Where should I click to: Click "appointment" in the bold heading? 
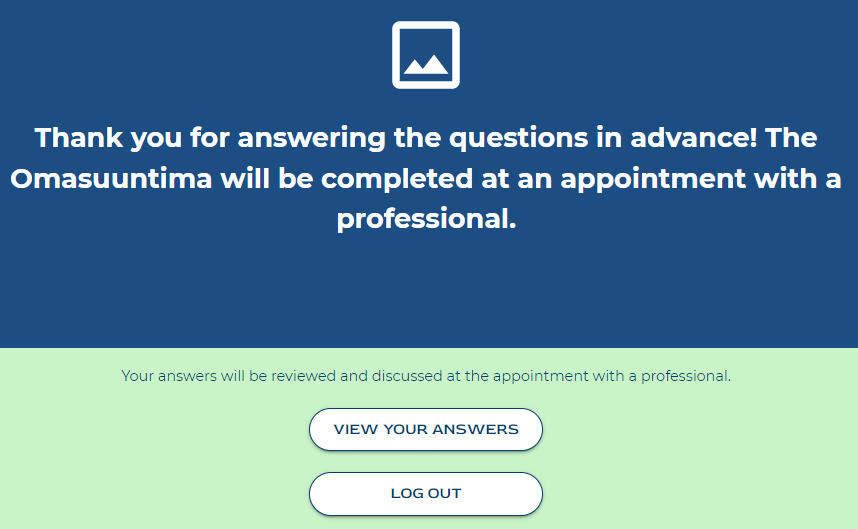[653, 179]
